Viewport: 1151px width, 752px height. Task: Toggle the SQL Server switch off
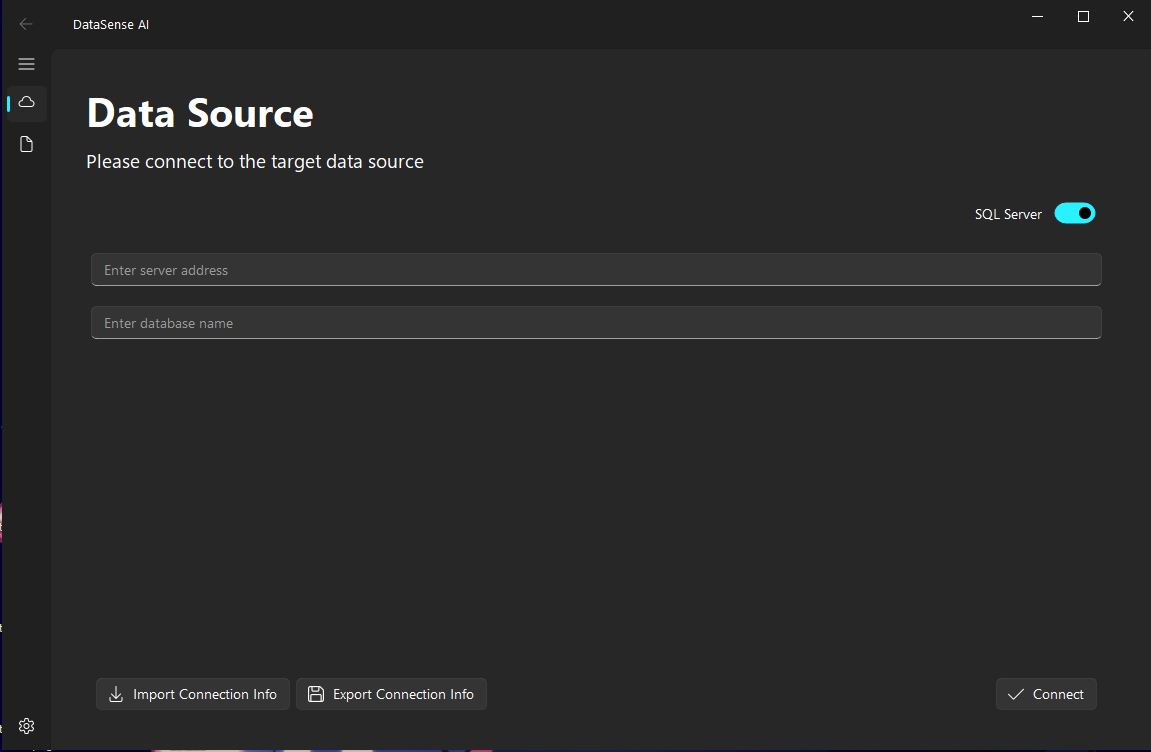pyautogui.click(x=1075, y=214)
